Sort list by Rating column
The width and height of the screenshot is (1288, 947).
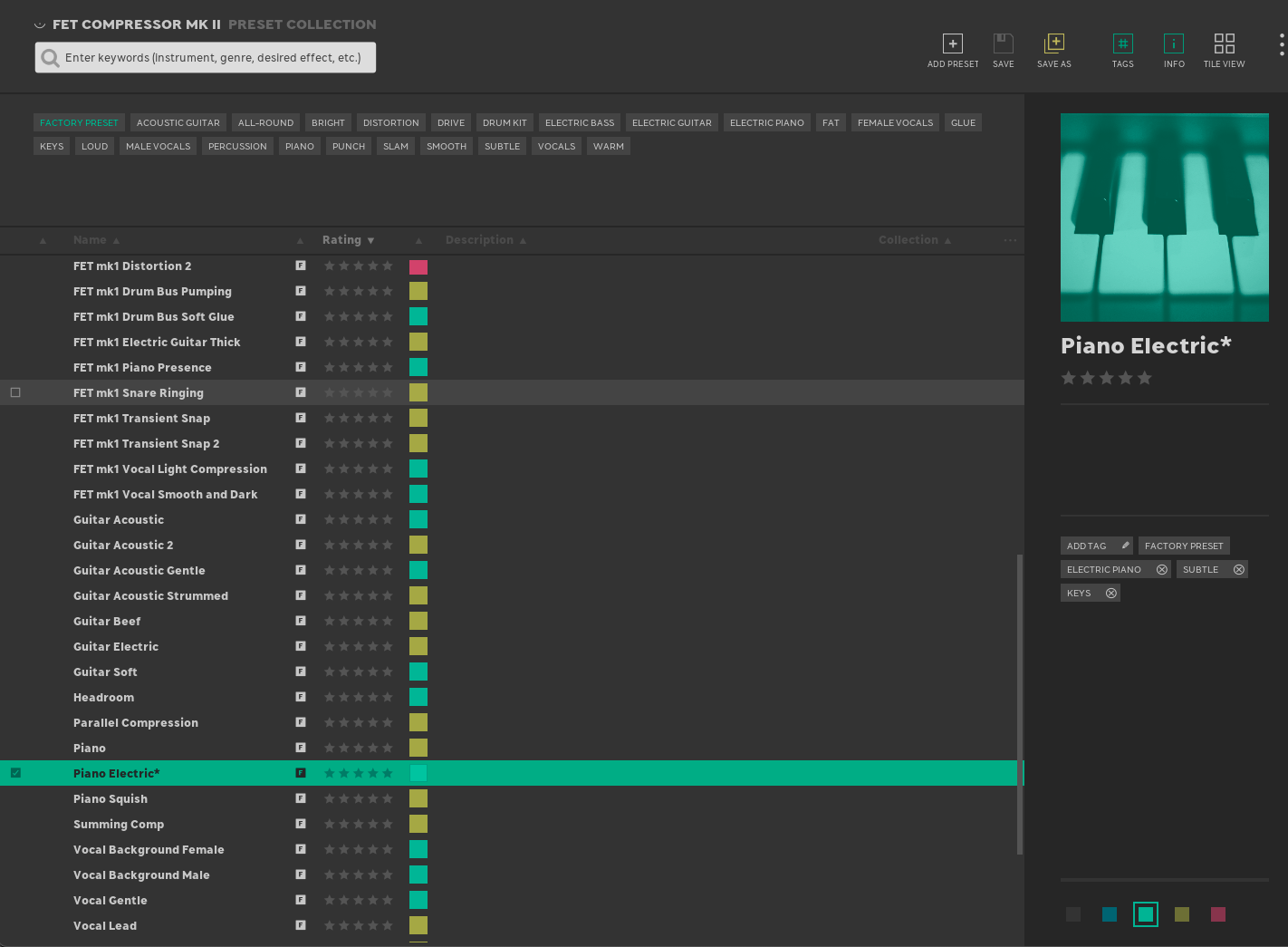(342, 240)
